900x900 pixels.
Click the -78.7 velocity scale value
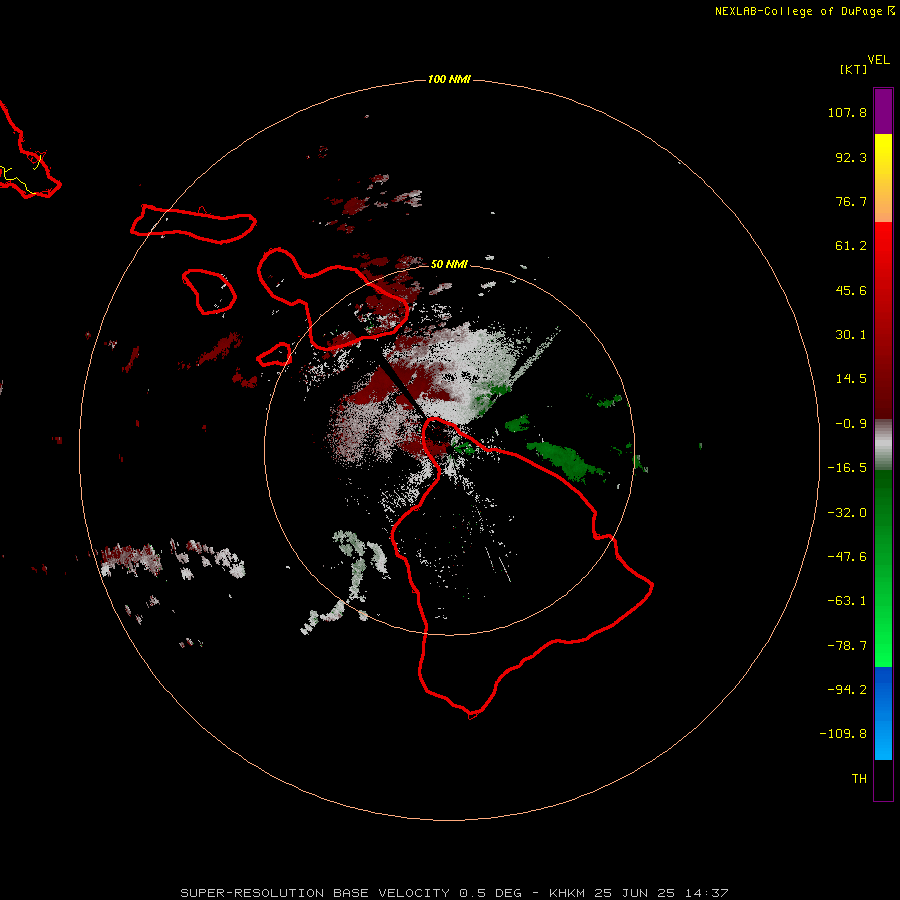pos(847,646)
